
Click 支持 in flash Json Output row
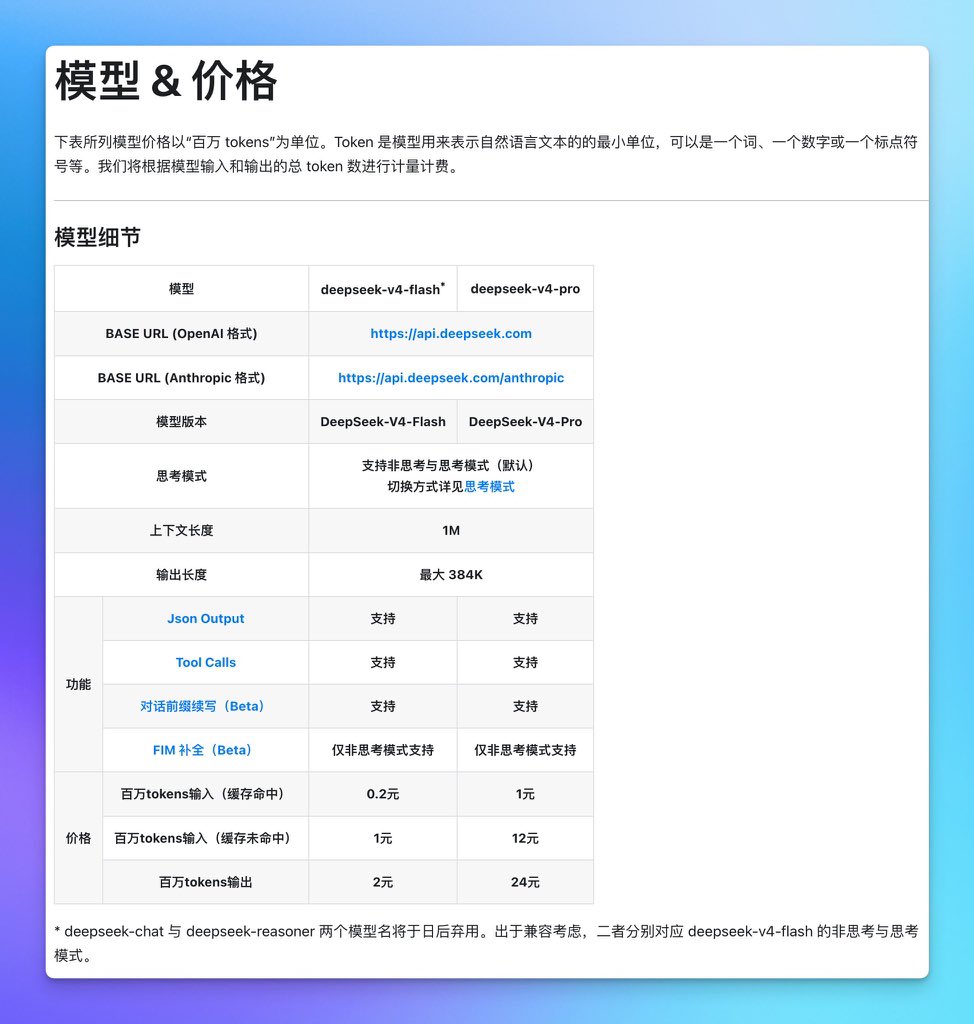383,618
